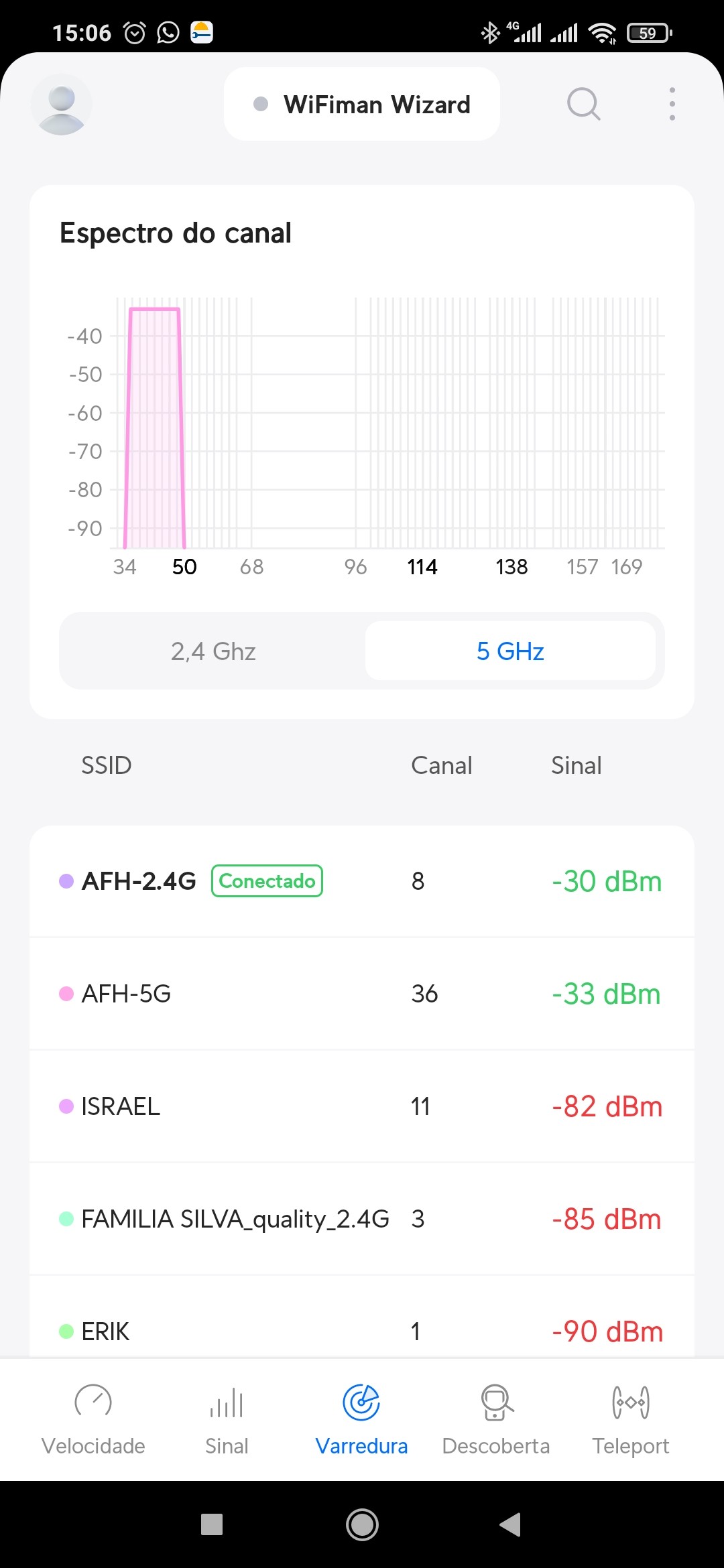Screen dimensions: 724x1568
Task: Select the 5 GHz band option
Action: point(510,651)
